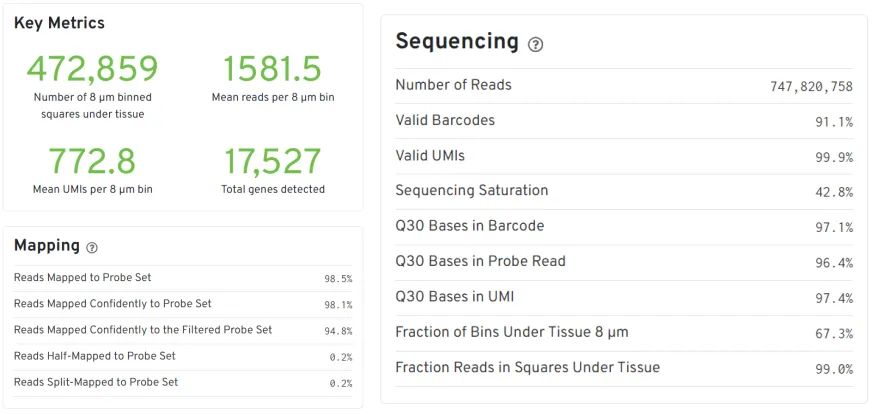
Task: Select the Valid Barcodes metric row
Action: (624, 121)
